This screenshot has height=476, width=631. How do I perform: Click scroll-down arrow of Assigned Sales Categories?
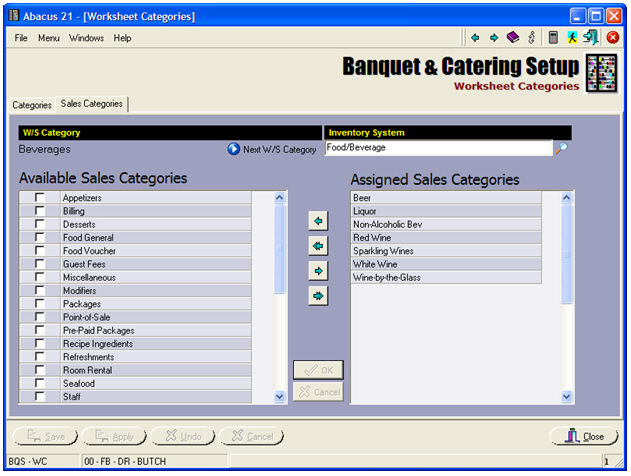(566, 397)
